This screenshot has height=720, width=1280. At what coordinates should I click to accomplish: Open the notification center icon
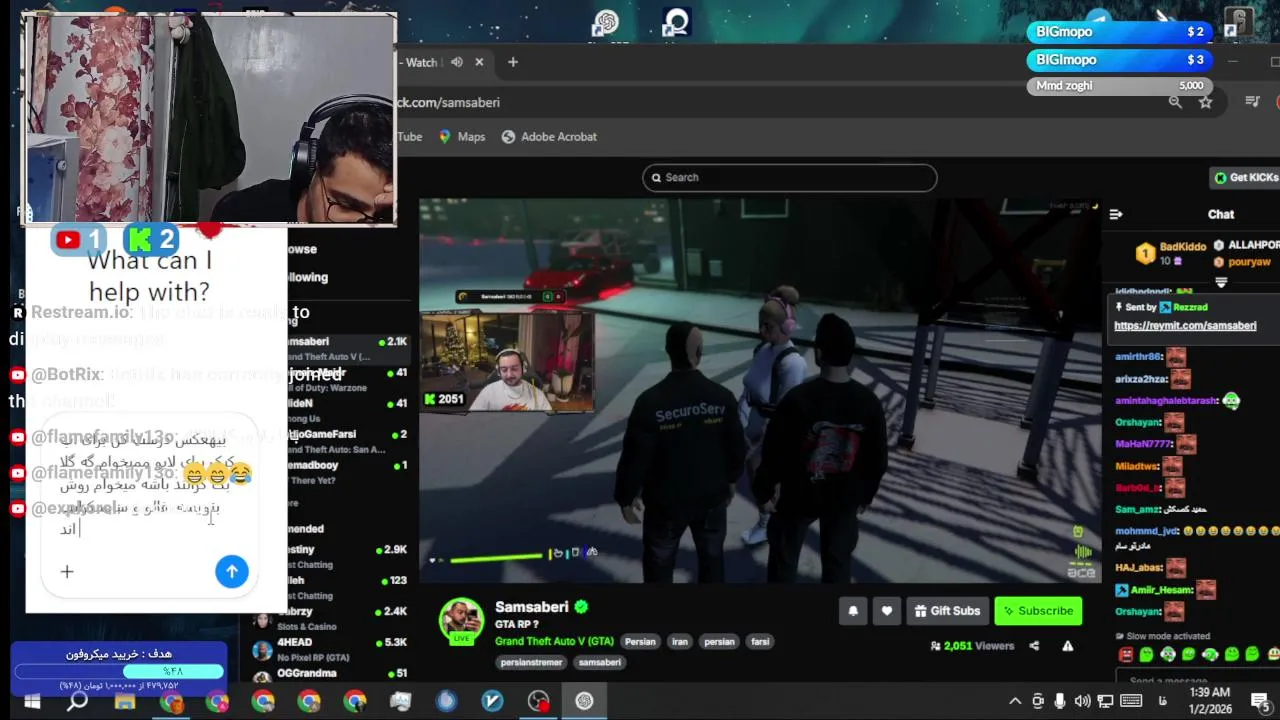tap(1260, 701)
